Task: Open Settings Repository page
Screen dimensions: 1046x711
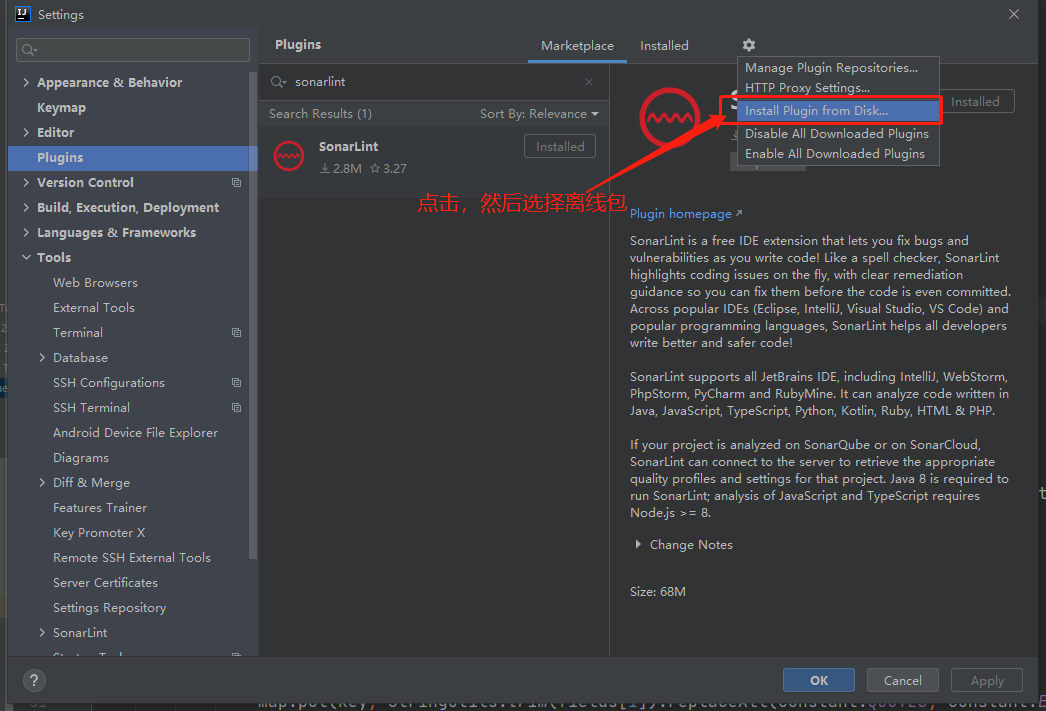Action: [109, 608]
